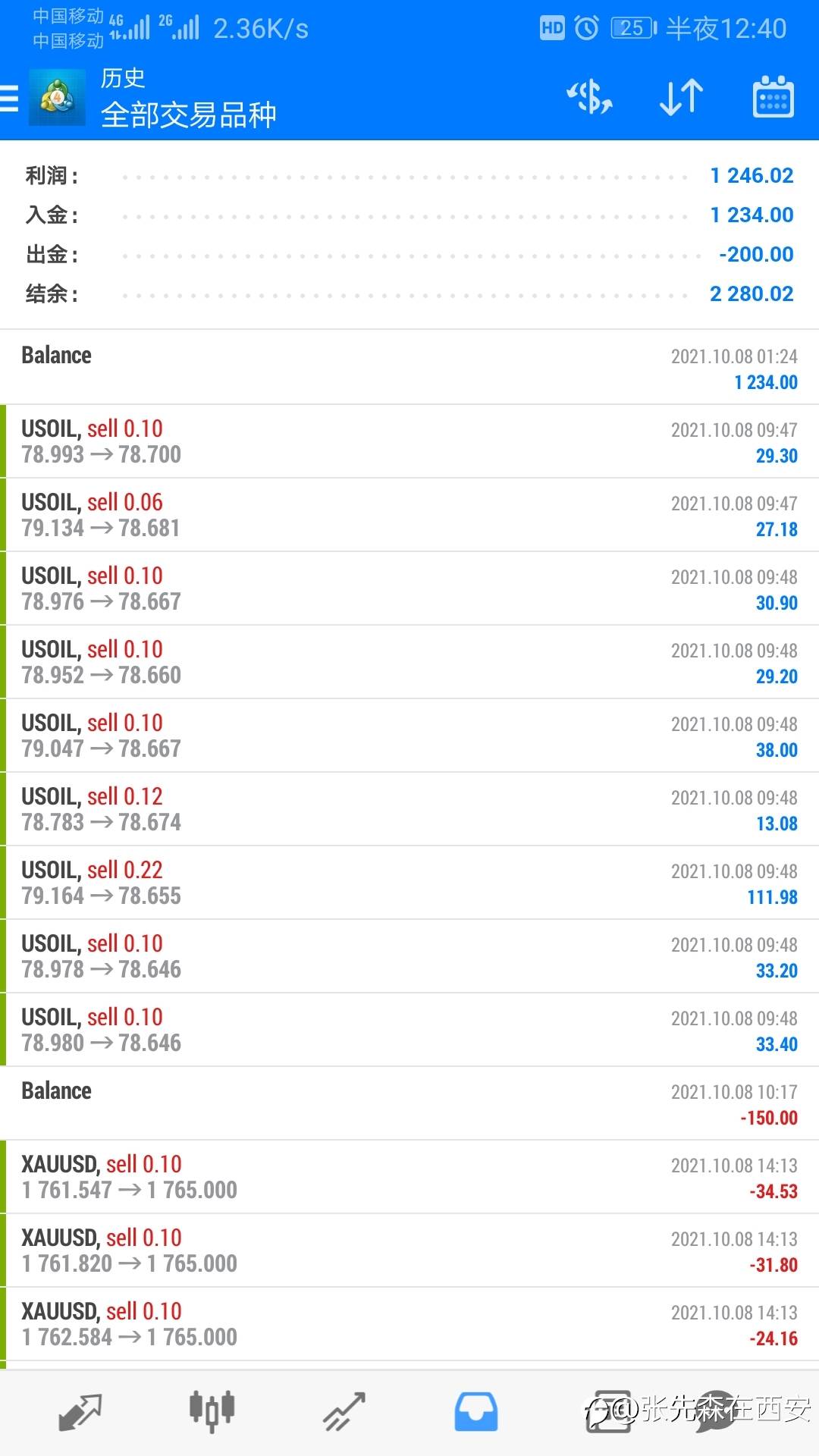Tap the sort arrows icon

681,97
